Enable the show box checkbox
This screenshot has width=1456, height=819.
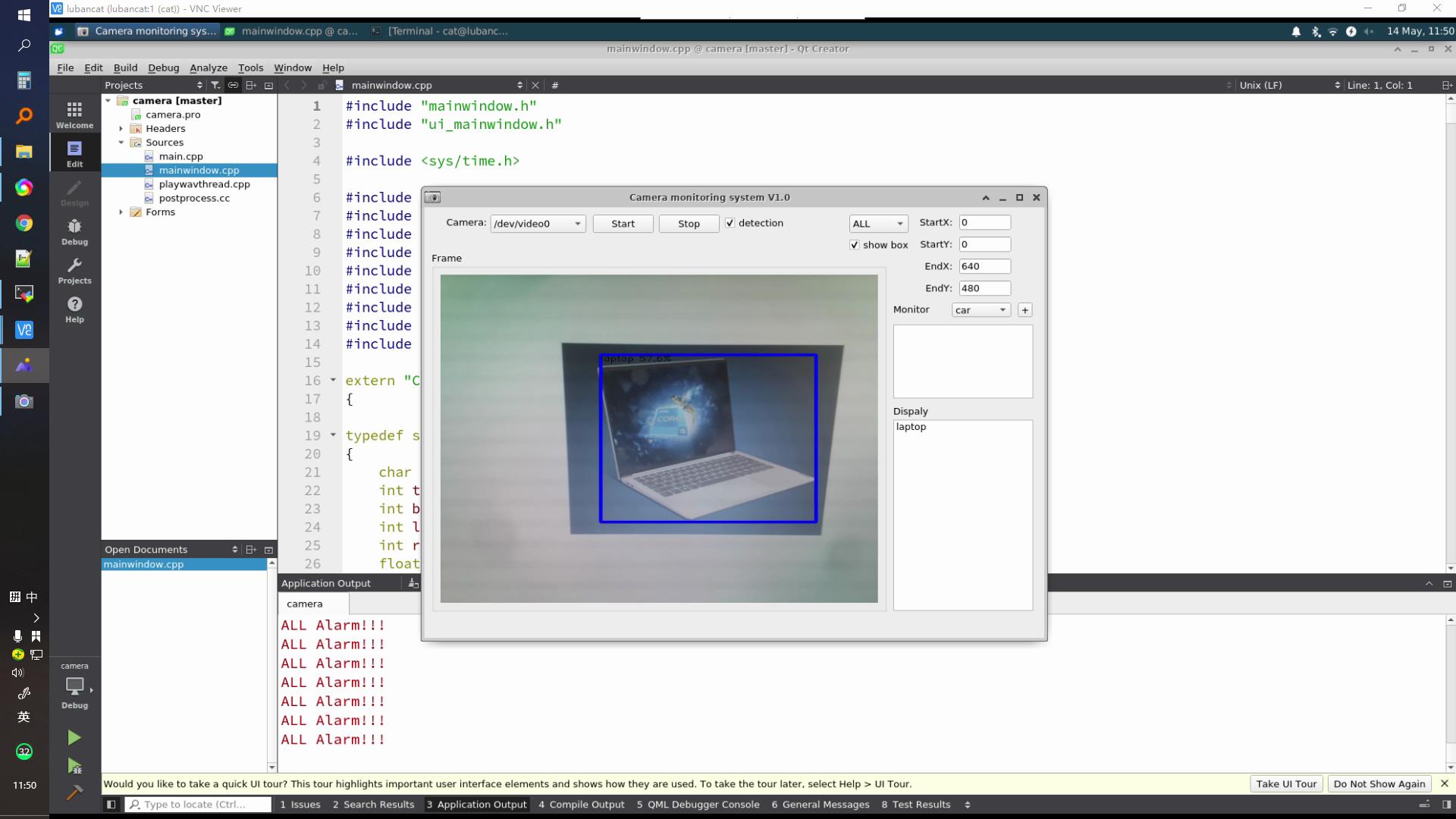853,245
